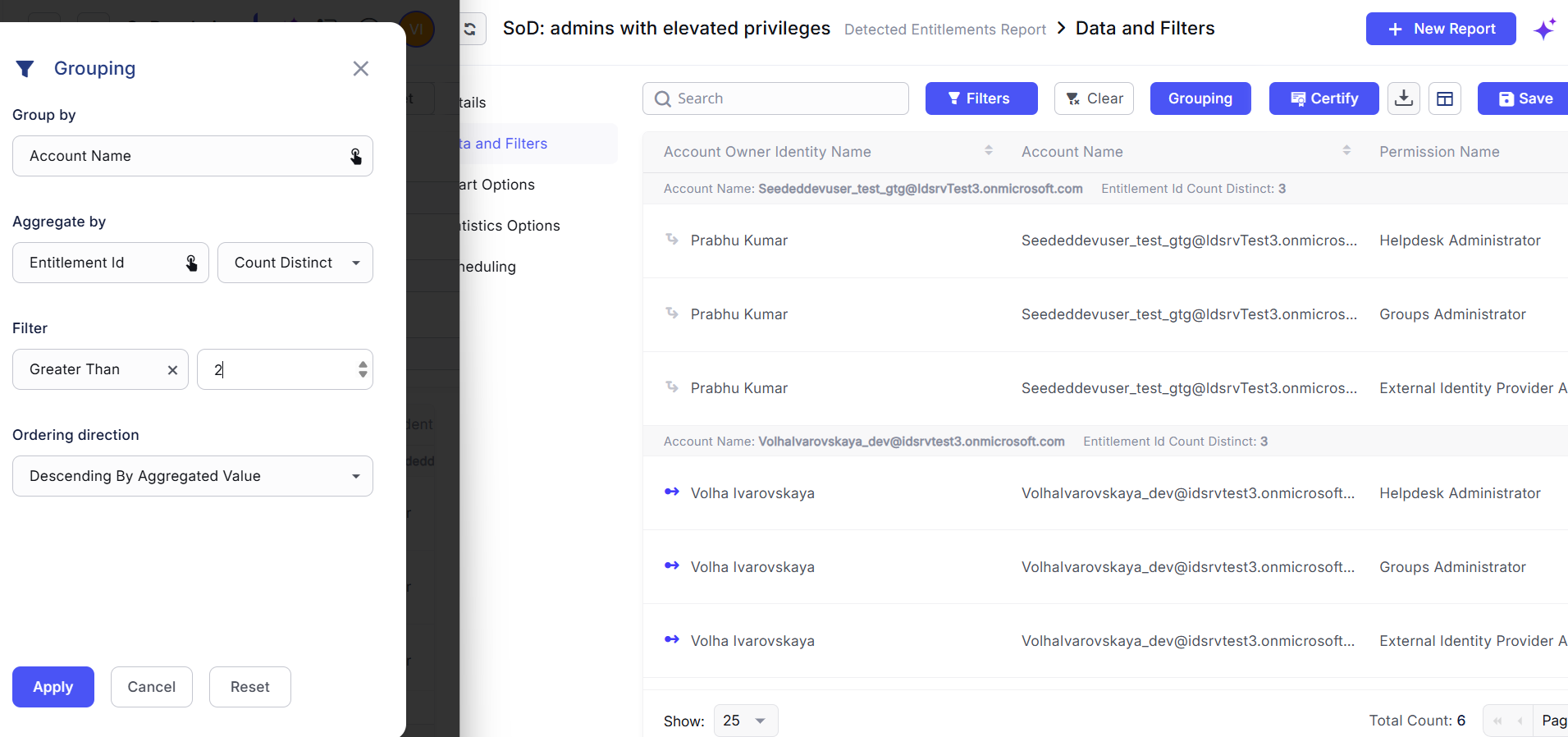Screen dimensions: 1568x737
Task: Select Groups Administrator in Volha Ivarovskaya row
Action: point(1452,567)
